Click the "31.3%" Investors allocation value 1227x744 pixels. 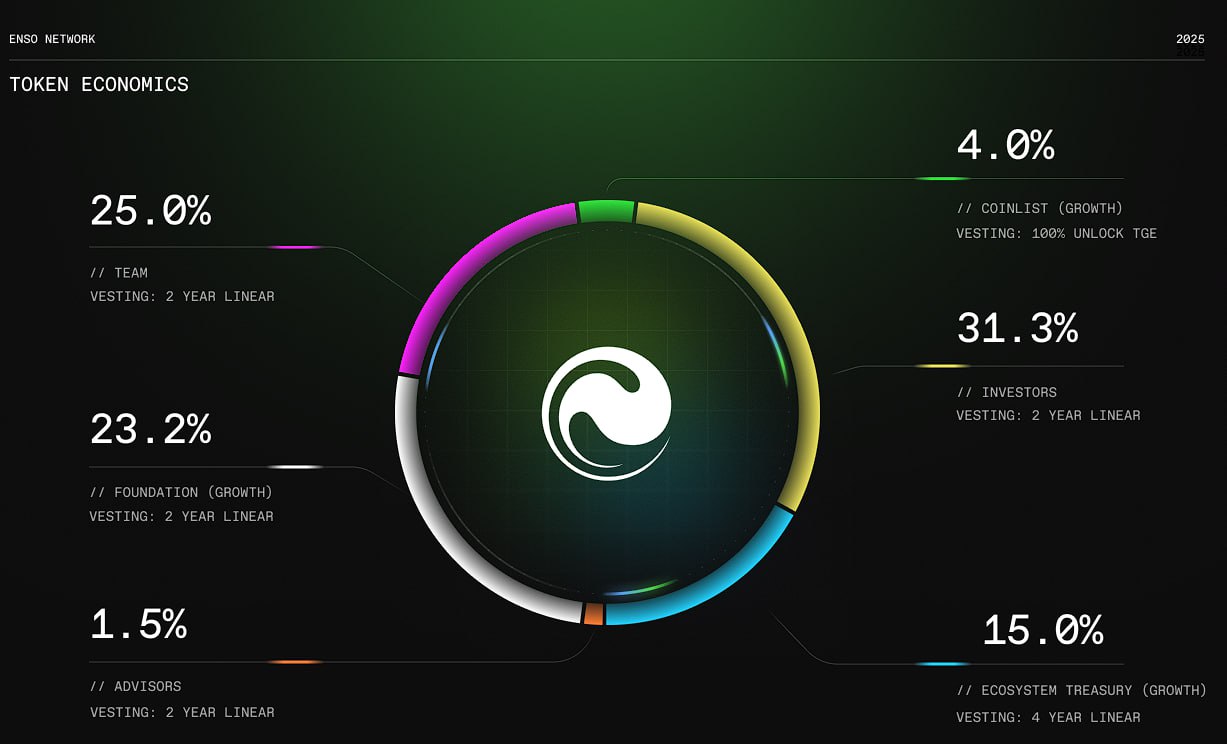click(x=1017, y=328)
